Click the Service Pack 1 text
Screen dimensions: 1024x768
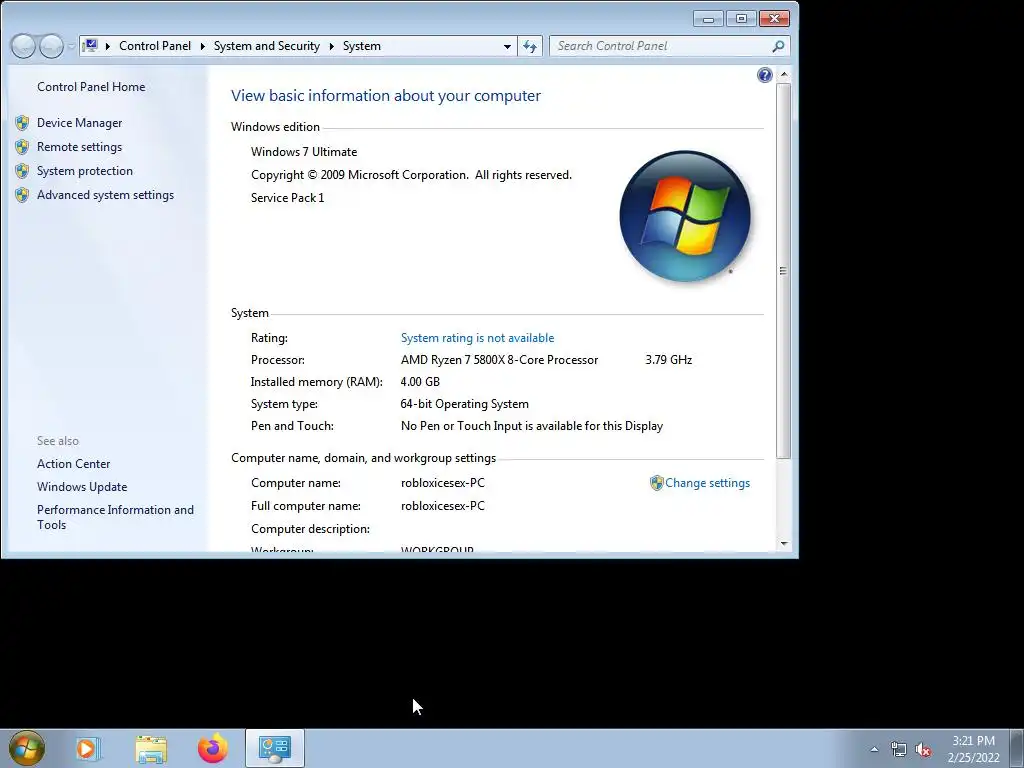[x=287, y=198]
